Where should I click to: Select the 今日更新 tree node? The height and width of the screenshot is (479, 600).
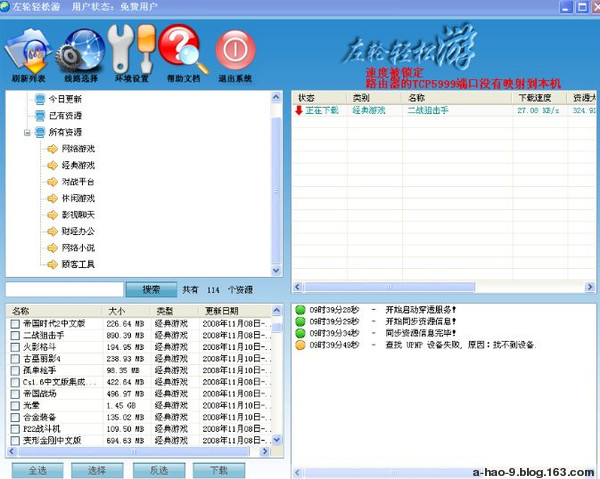pos(65,99)
